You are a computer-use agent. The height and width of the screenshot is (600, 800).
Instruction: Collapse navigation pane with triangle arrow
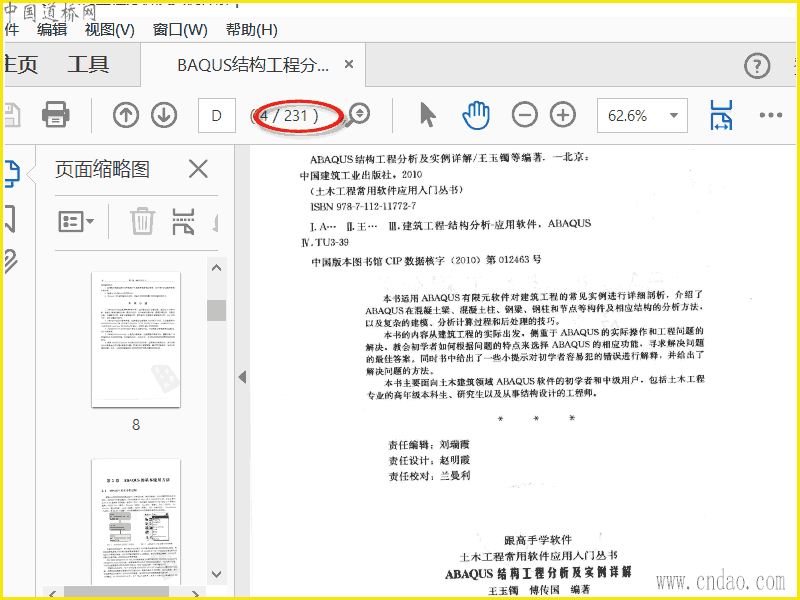click(242, 377)
